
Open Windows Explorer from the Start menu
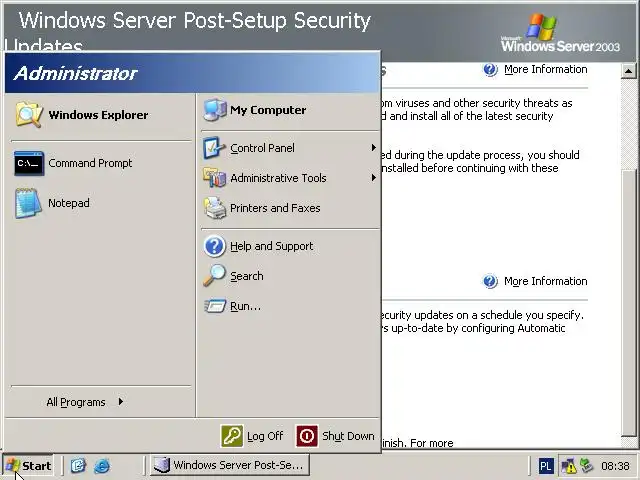tap(101, 115)
